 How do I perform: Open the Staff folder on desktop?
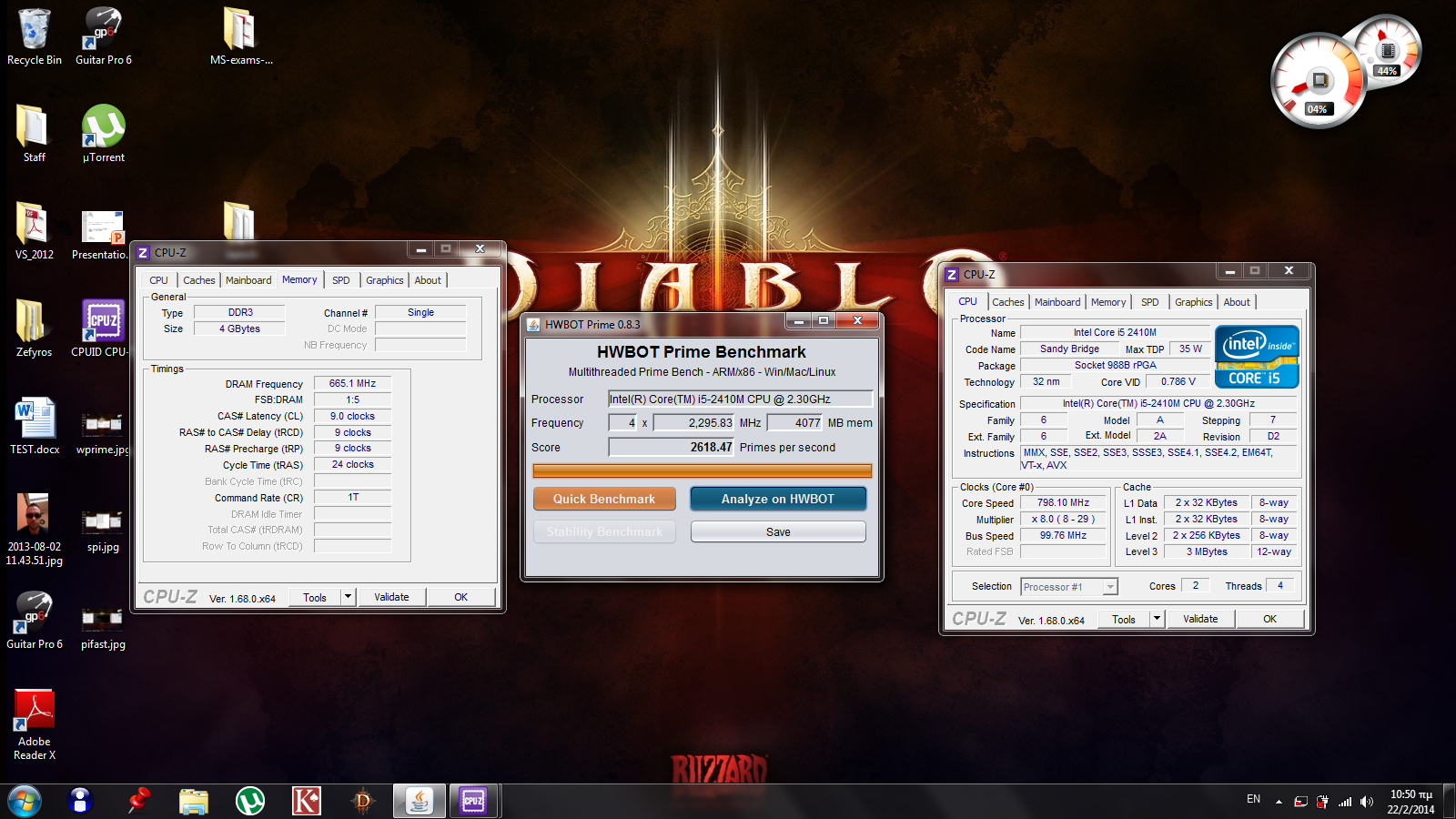coord(35,133)
